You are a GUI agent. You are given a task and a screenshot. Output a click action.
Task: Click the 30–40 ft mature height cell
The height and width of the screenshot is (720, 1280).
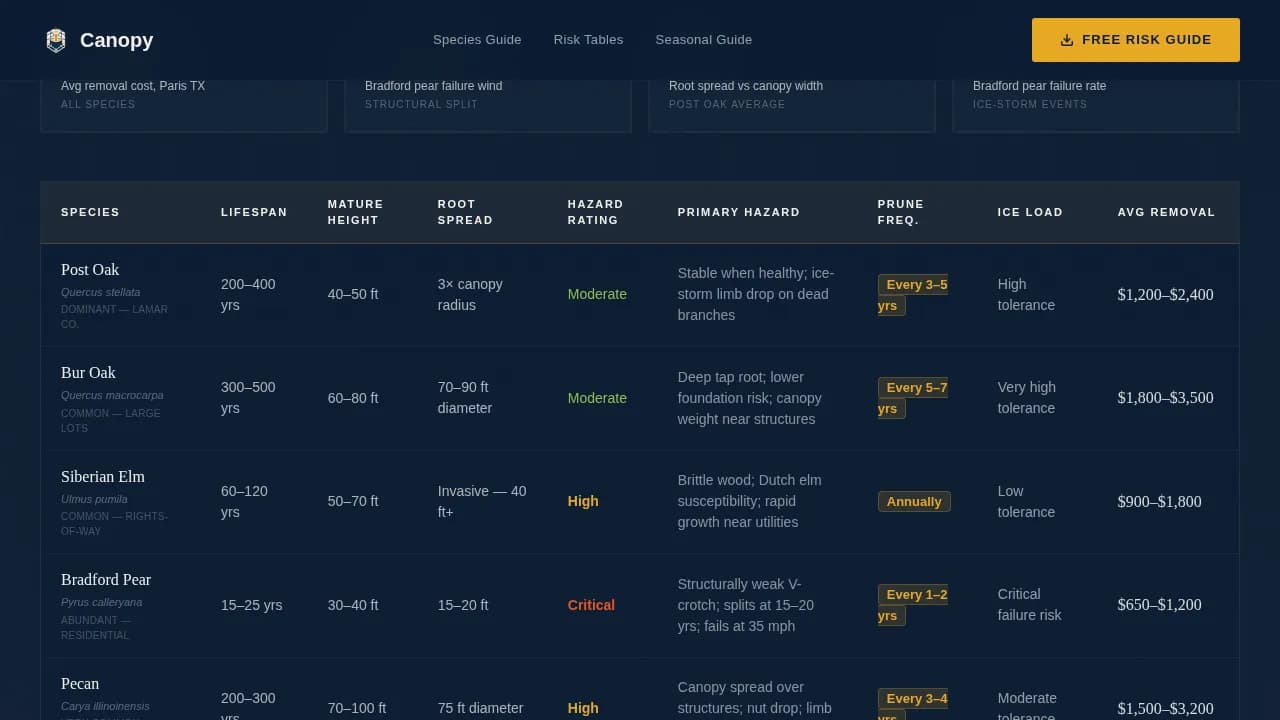pos(353,605)
